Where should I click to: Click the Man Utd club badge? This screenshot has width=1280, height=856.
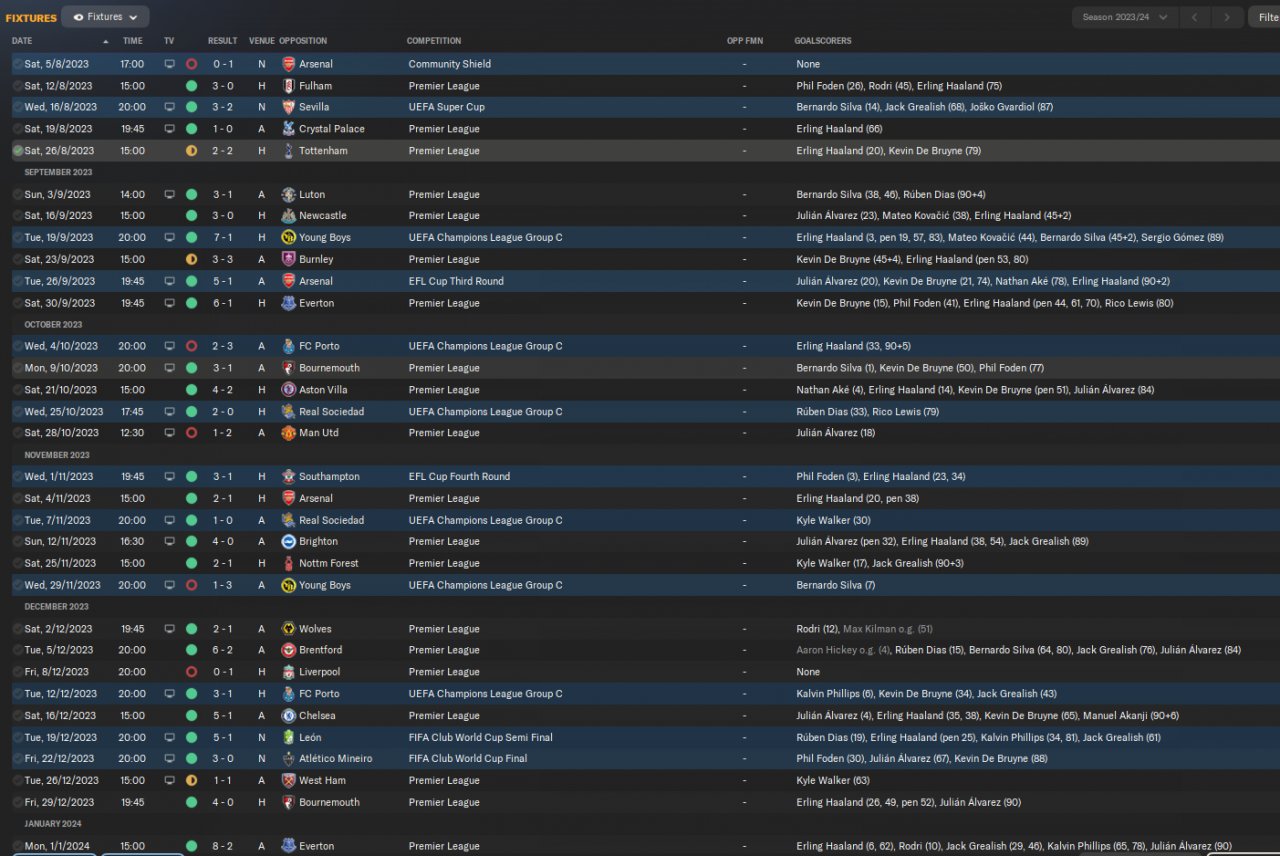(x=289, y=433)
